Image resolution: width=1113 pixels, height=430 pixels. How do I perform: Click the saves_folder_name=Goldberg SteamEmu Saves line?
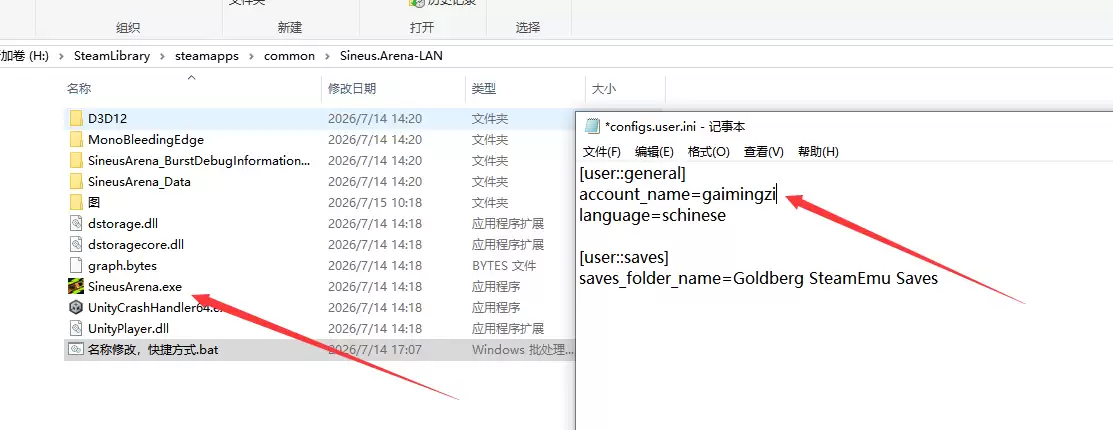(759, 278)
